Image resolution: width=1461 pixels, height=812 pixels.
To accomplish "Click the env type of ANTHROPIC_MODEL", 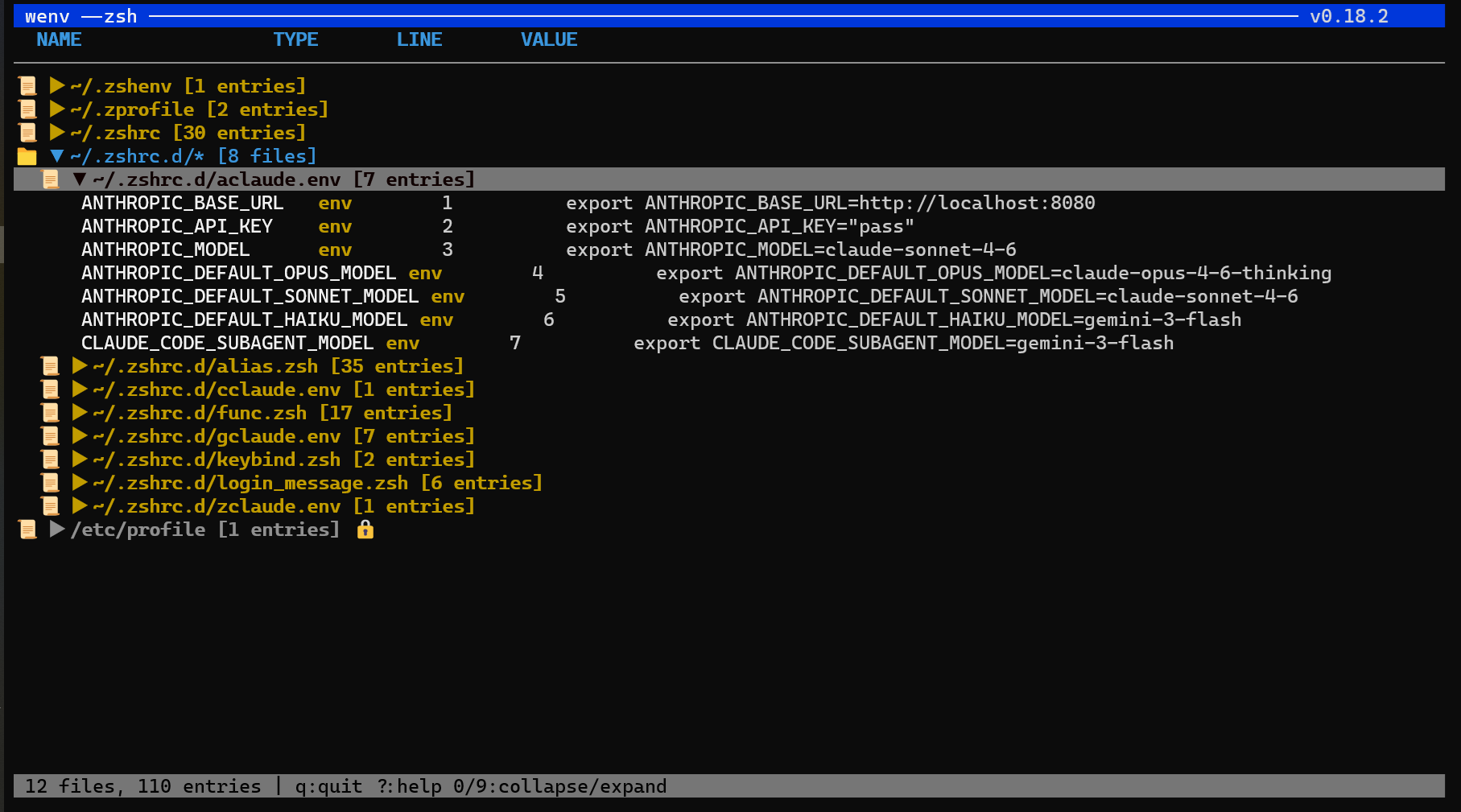I will (335, 249).
